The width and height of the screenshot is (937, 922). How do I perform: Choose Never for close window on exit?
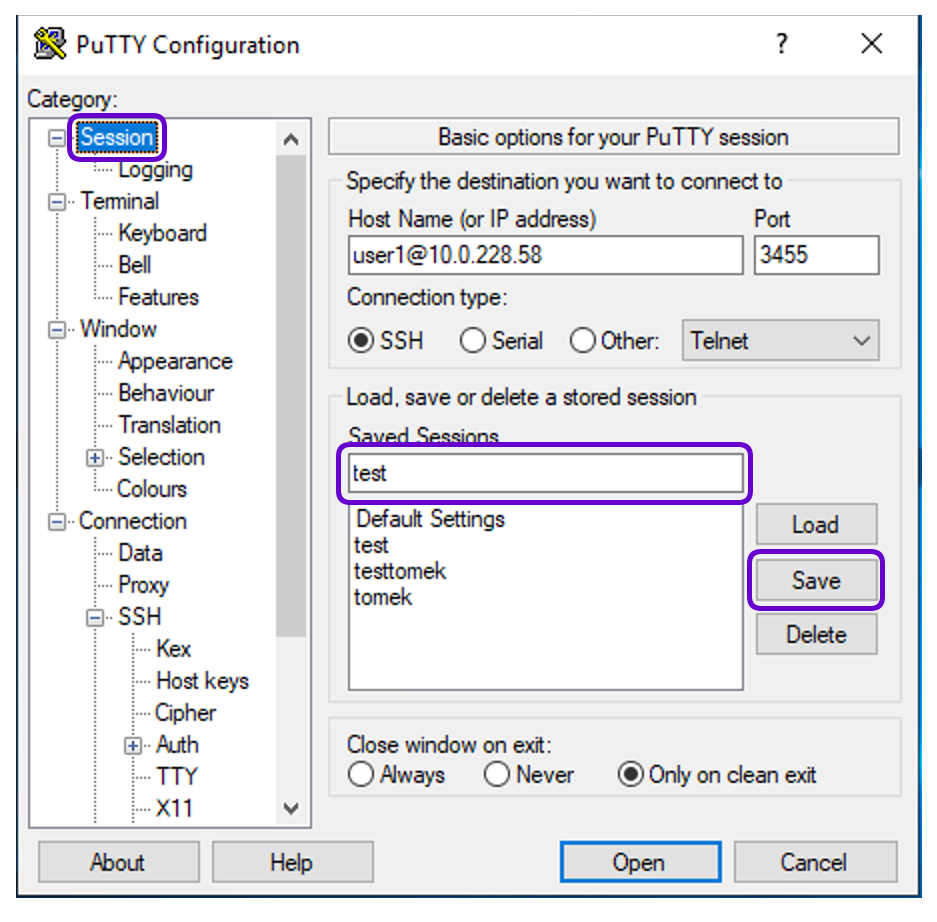click(x=497, y=775)
